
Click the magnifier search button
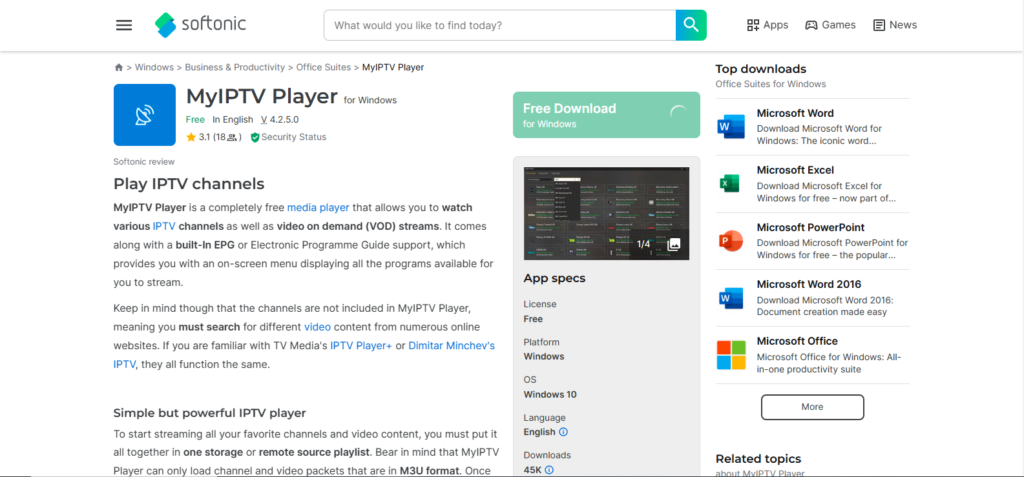[x=691, y=25]
